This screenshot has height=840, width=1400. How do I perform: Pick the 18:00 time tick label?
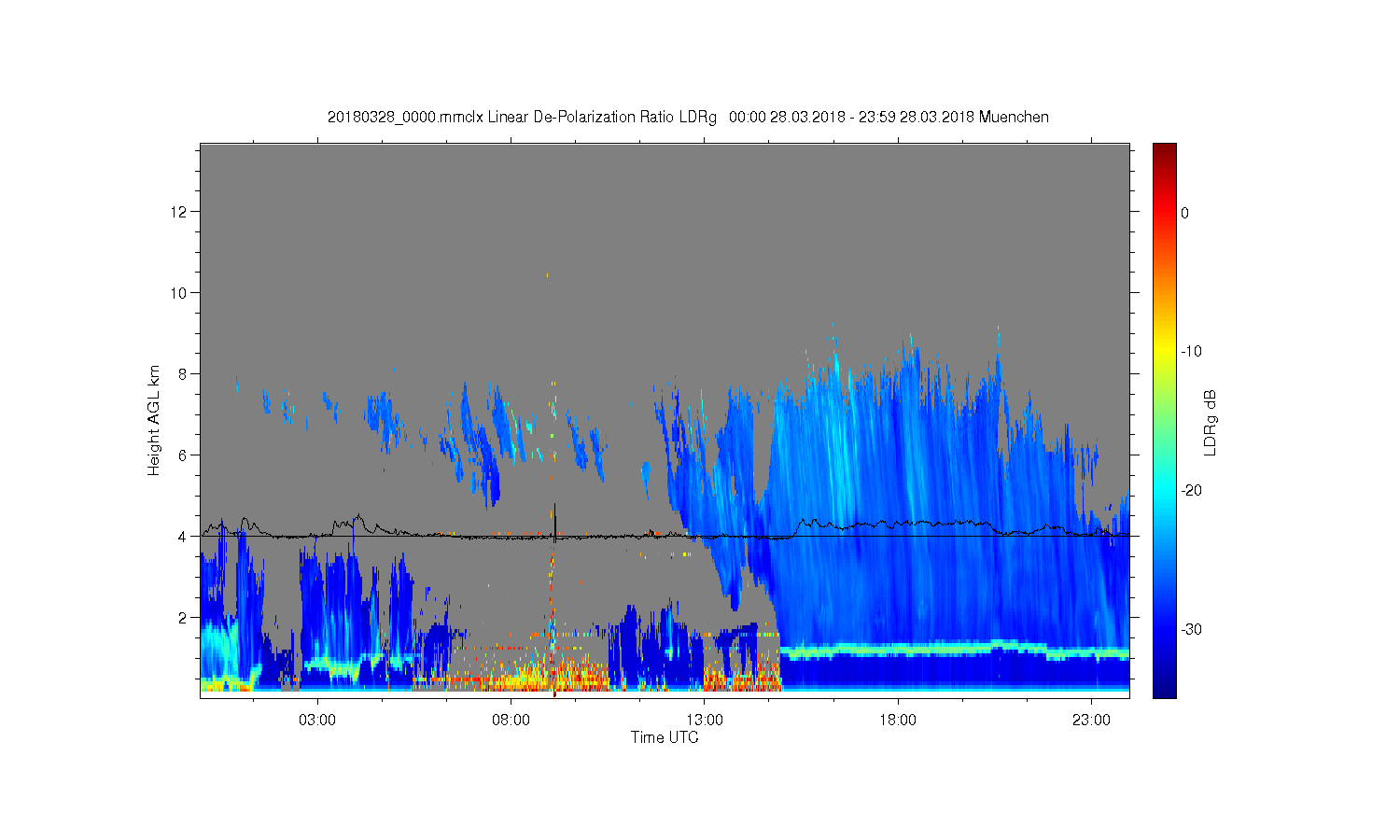click(898, 721)
